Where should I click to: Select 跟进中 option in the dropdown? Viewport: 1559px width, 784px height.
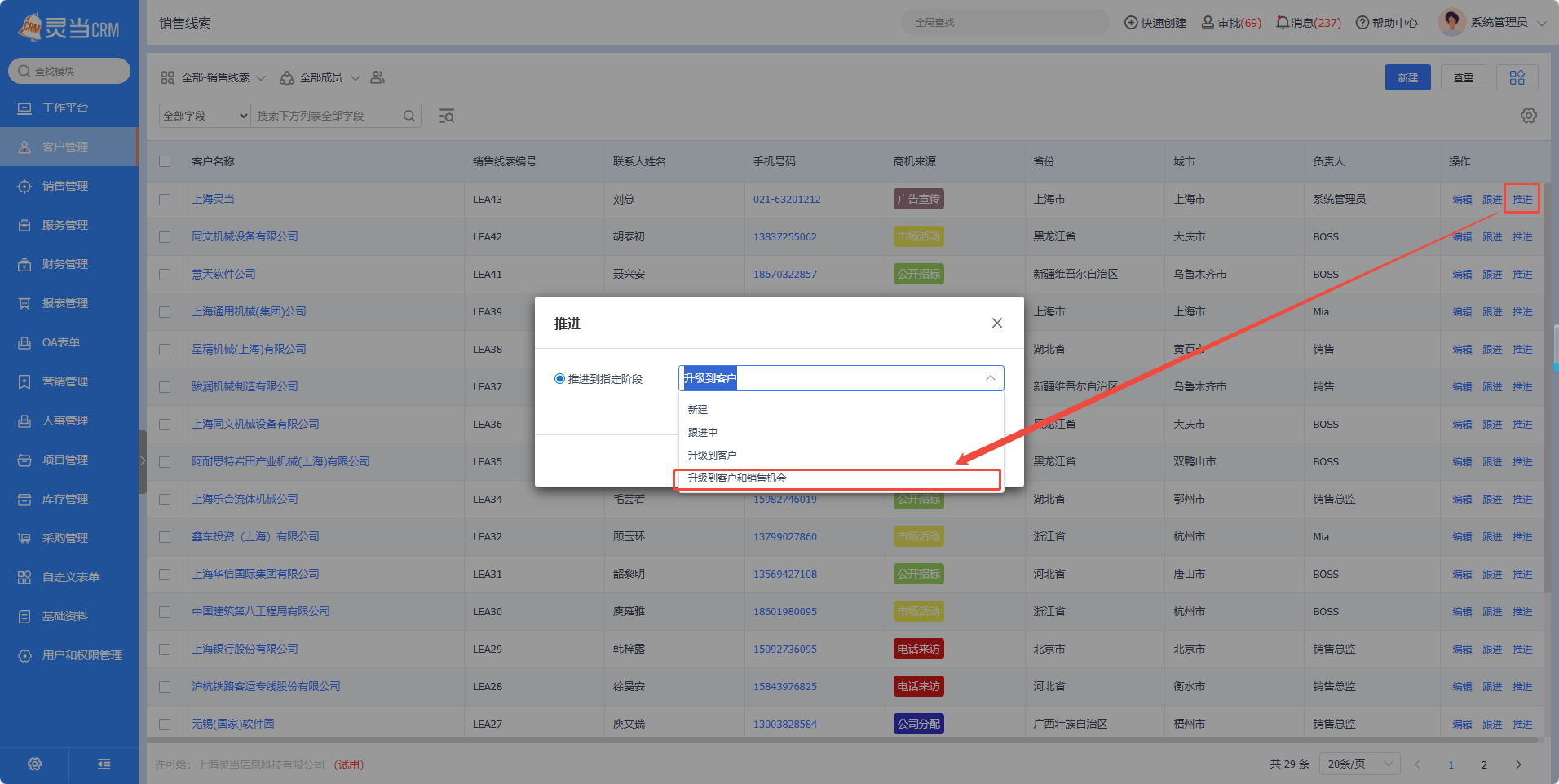[703, 433]
